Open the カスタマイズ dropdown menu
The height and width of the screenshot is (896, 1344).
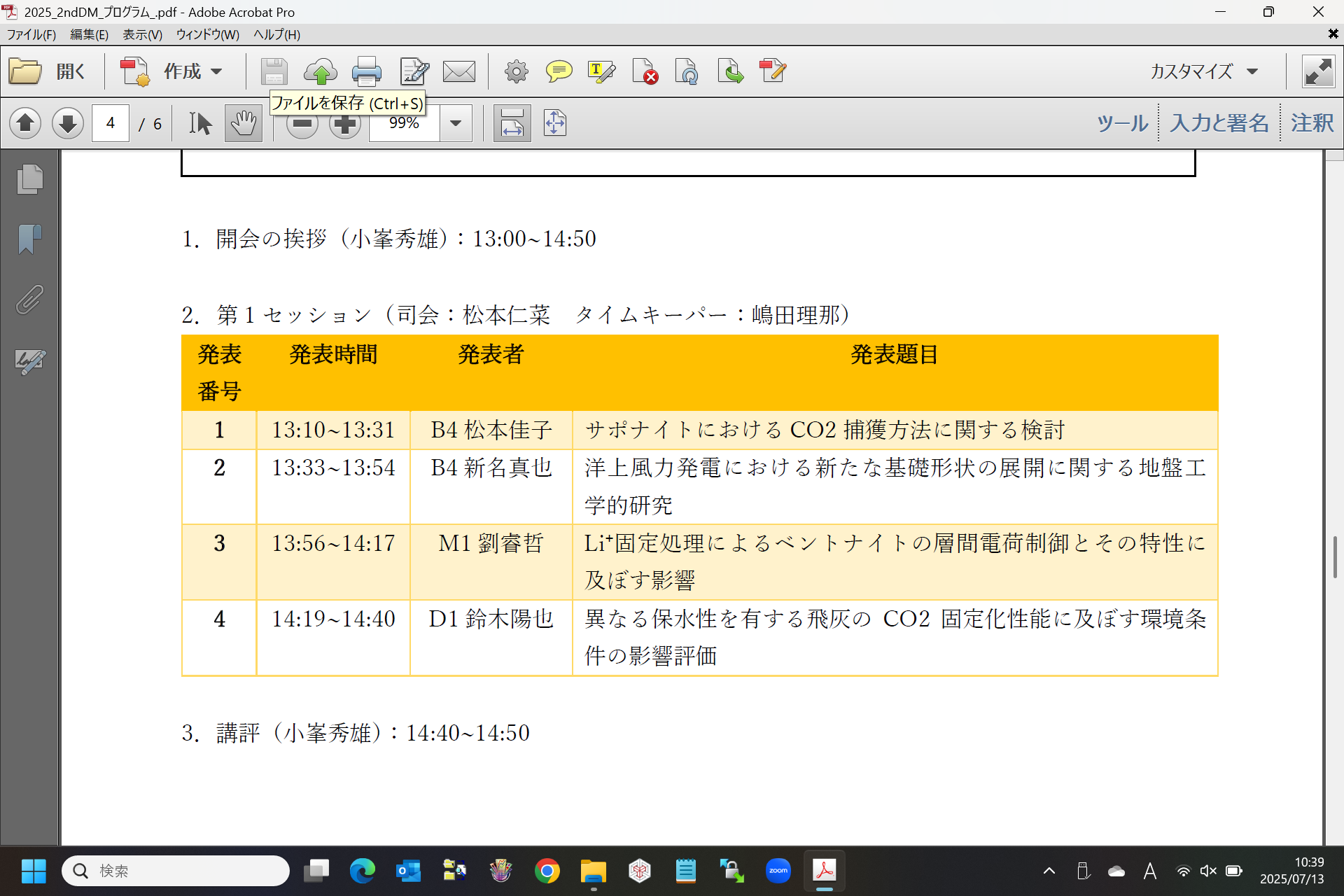[x=1204, y=71]
